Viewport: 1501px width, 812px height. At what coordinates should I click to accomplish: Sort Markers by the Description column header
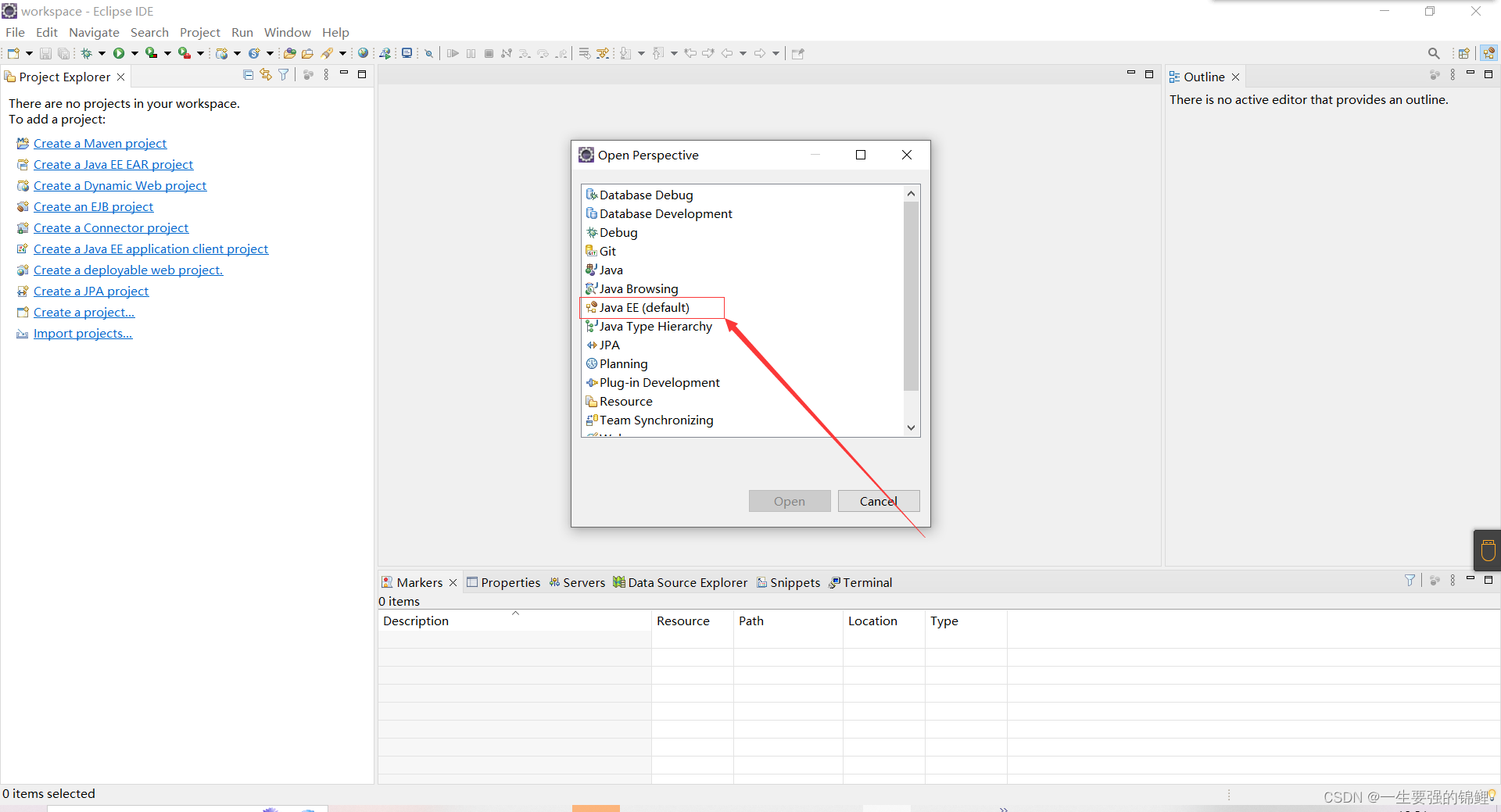[514, 621]
